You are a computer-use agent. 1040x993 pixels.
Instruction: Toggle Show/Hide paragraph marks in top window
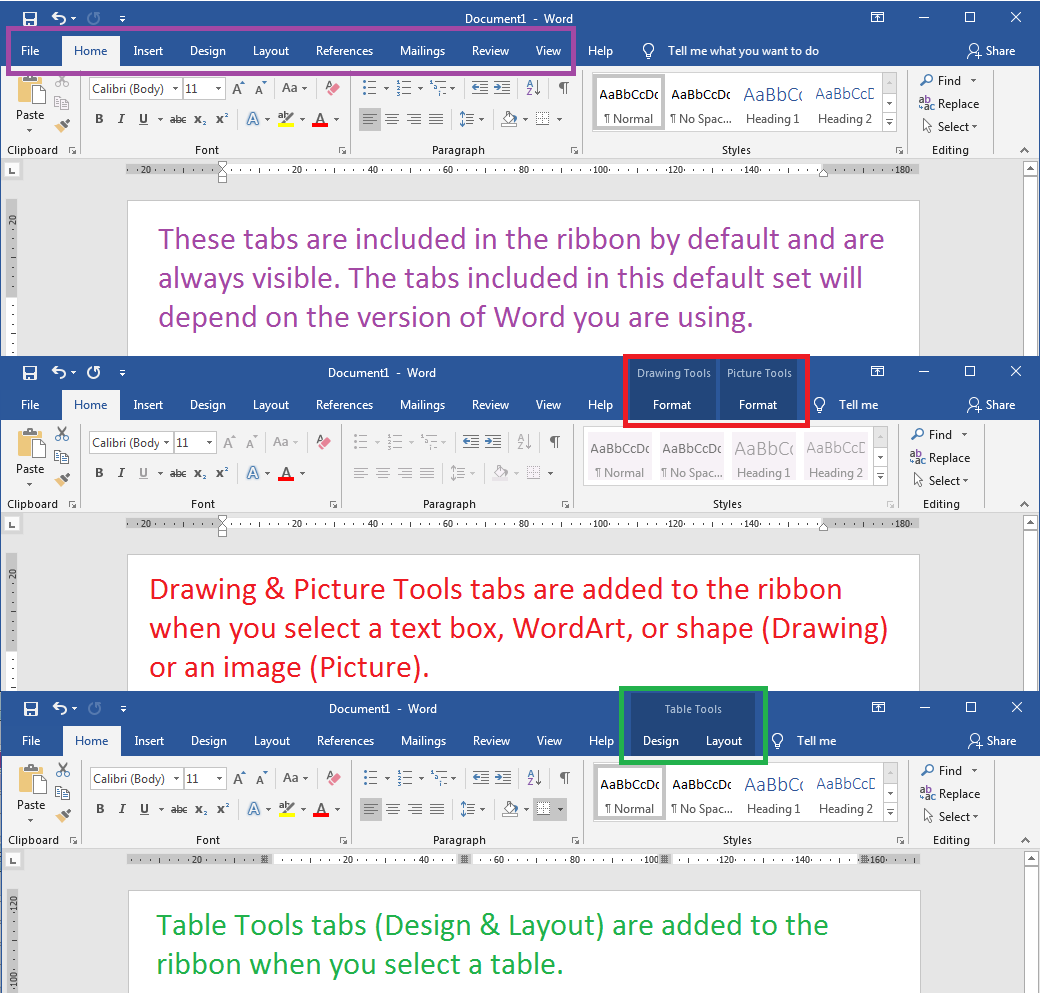(563, 88)
